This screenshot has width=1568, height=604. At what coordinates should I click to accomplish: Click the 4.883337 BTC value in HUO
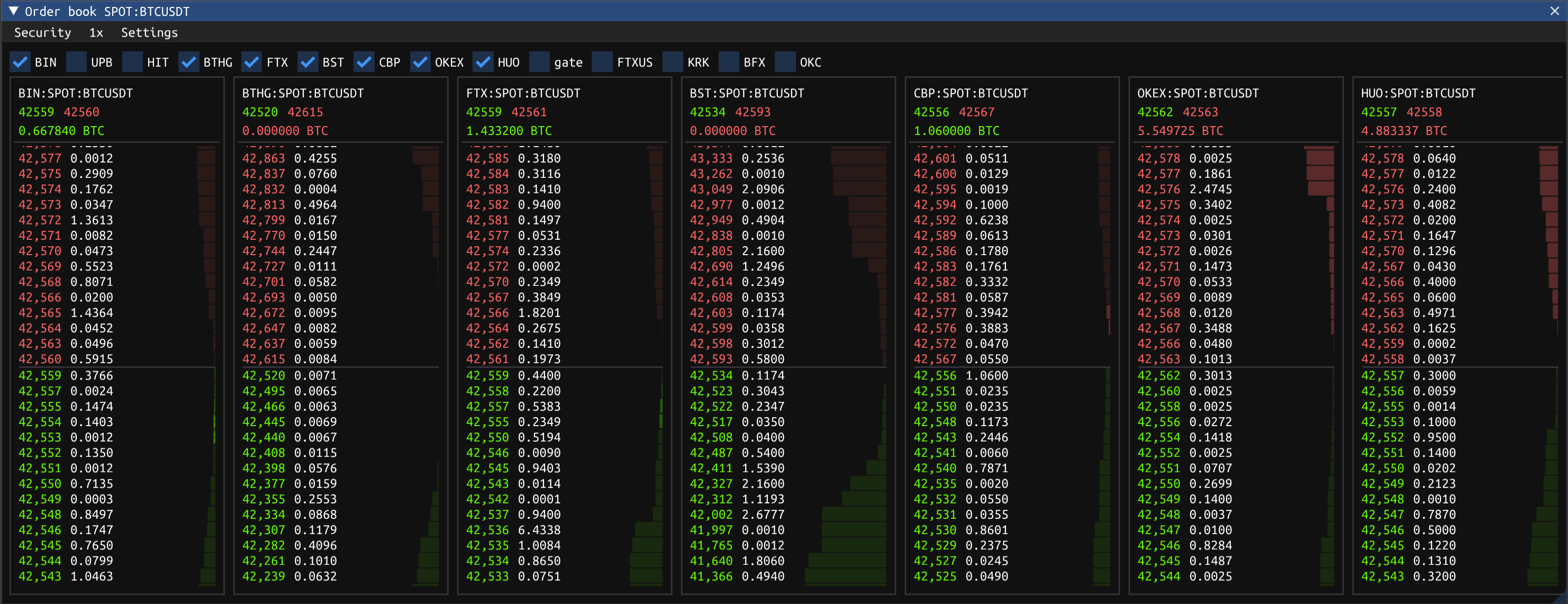pos(1404,131)
